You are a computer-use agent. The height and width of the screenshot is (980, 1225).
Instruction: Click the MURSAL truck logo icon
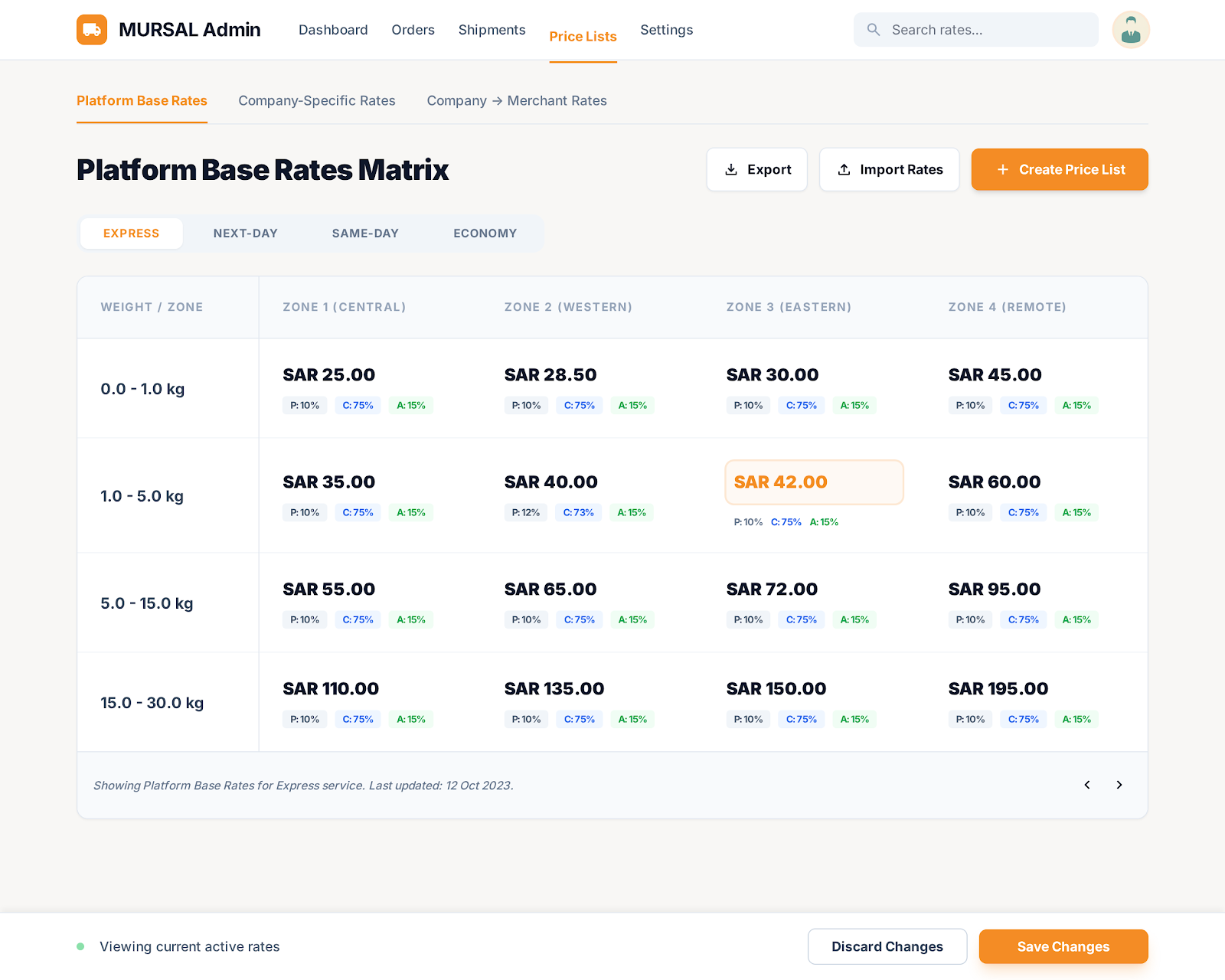[92, 29]
